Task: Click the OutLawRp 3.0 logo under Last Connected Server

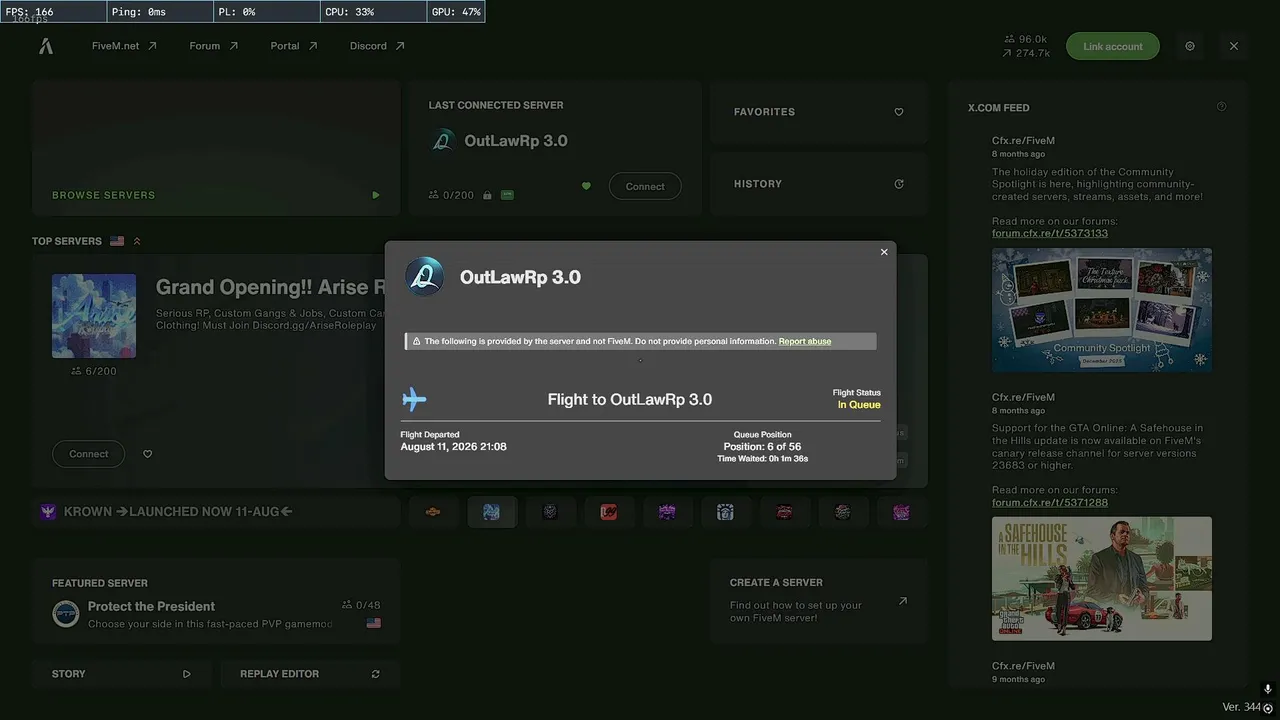Action: point(443,141)
